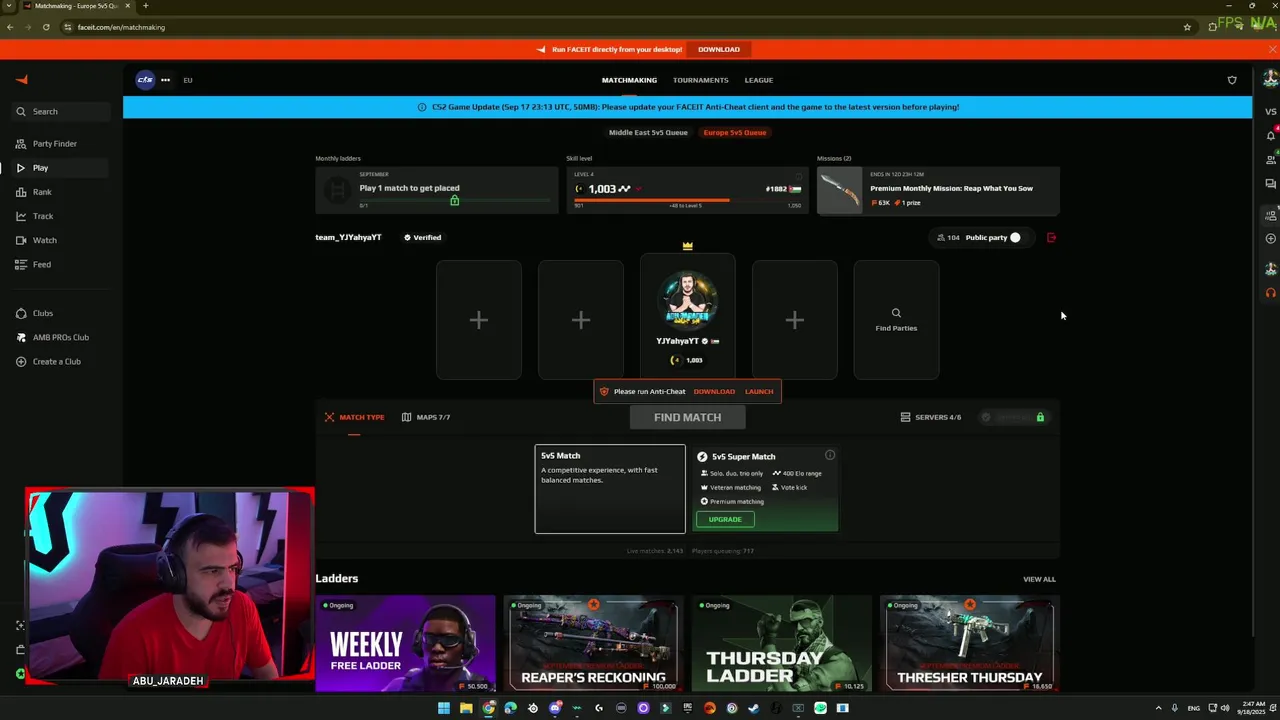Image resolution: width=1280 pixels, height=720 pixels.
Task: Click the locked green padlock option
Action: (x=1040, y=417)
